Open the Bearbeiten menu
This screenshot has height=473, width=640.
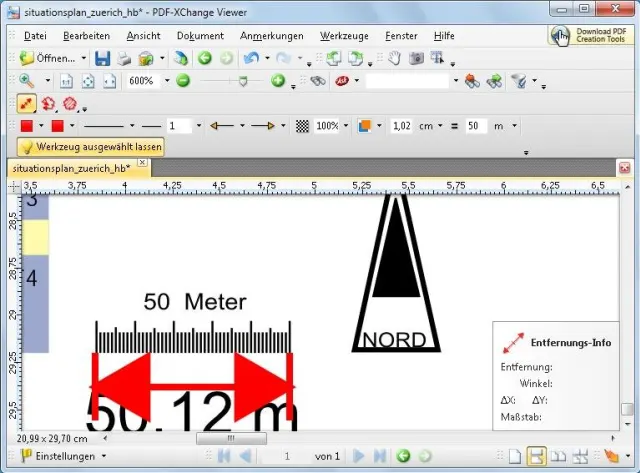coord(87,36)
